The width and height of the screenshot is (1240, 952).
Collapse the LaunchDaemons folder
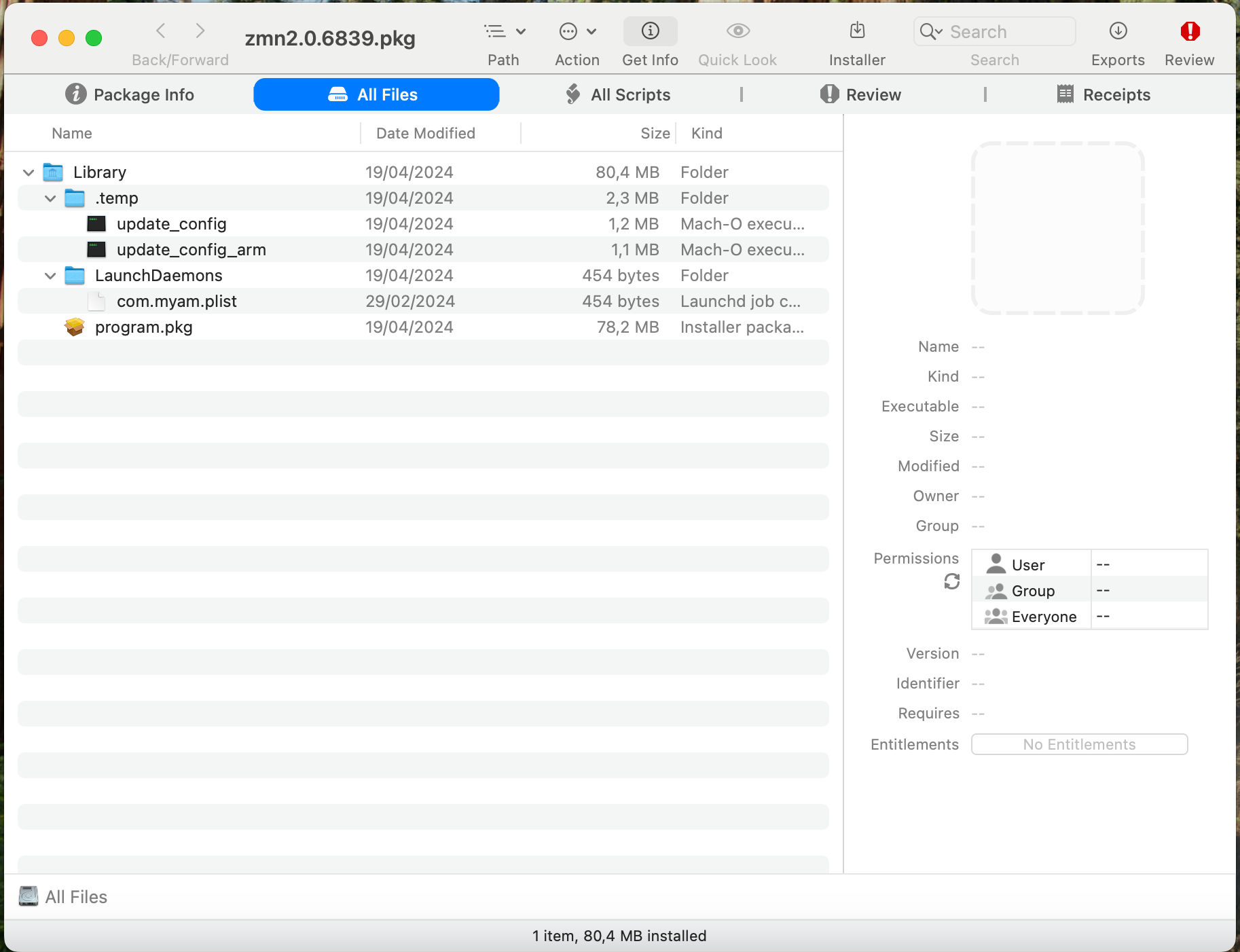[50, 275]
